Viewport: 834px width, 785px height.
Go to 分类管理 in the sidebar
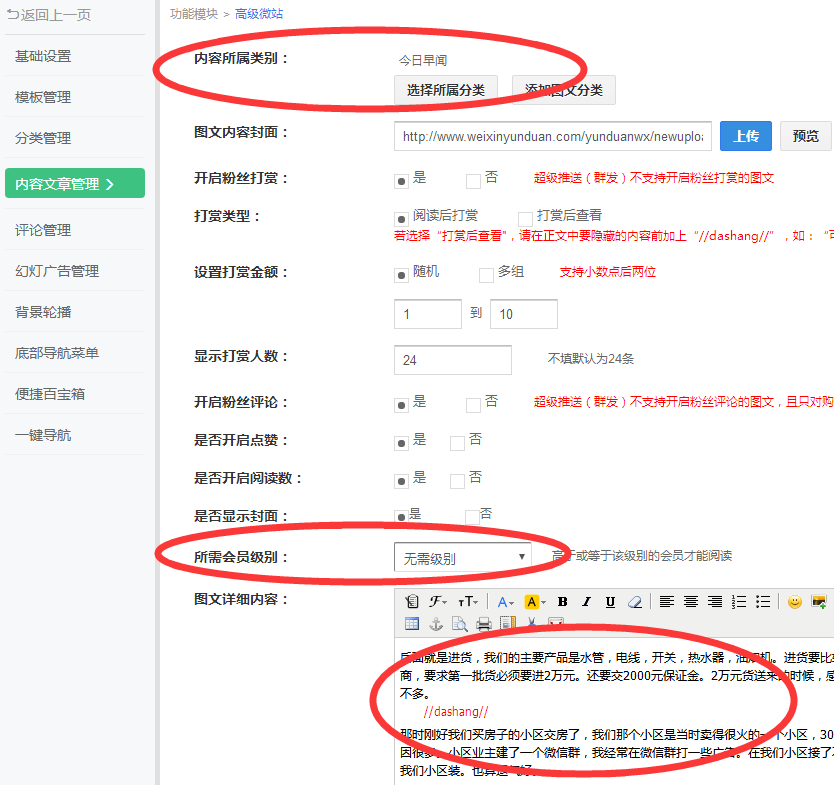(43, 138)
